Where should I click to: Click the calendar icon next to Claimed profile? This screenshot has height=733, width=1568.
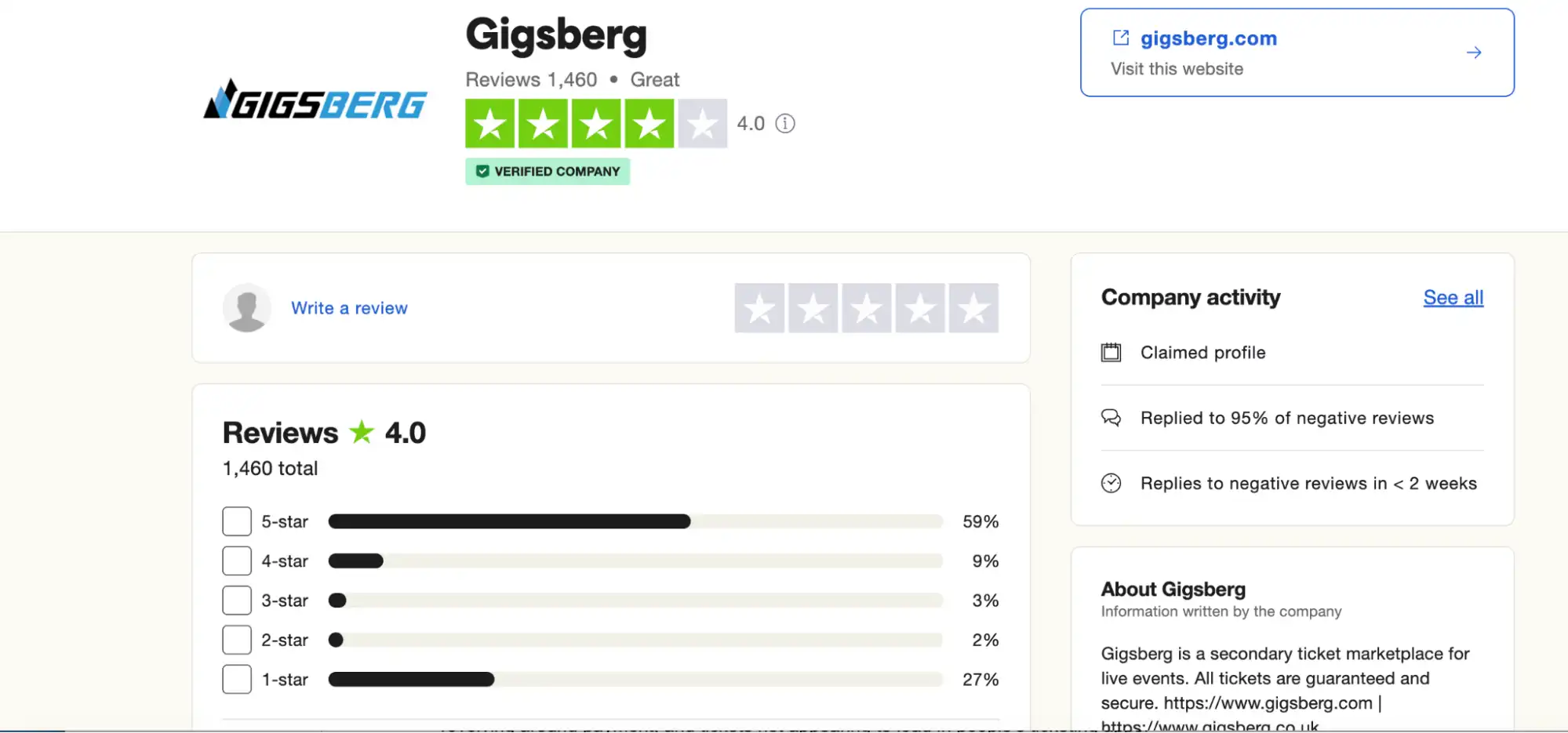click(1111, 352)
